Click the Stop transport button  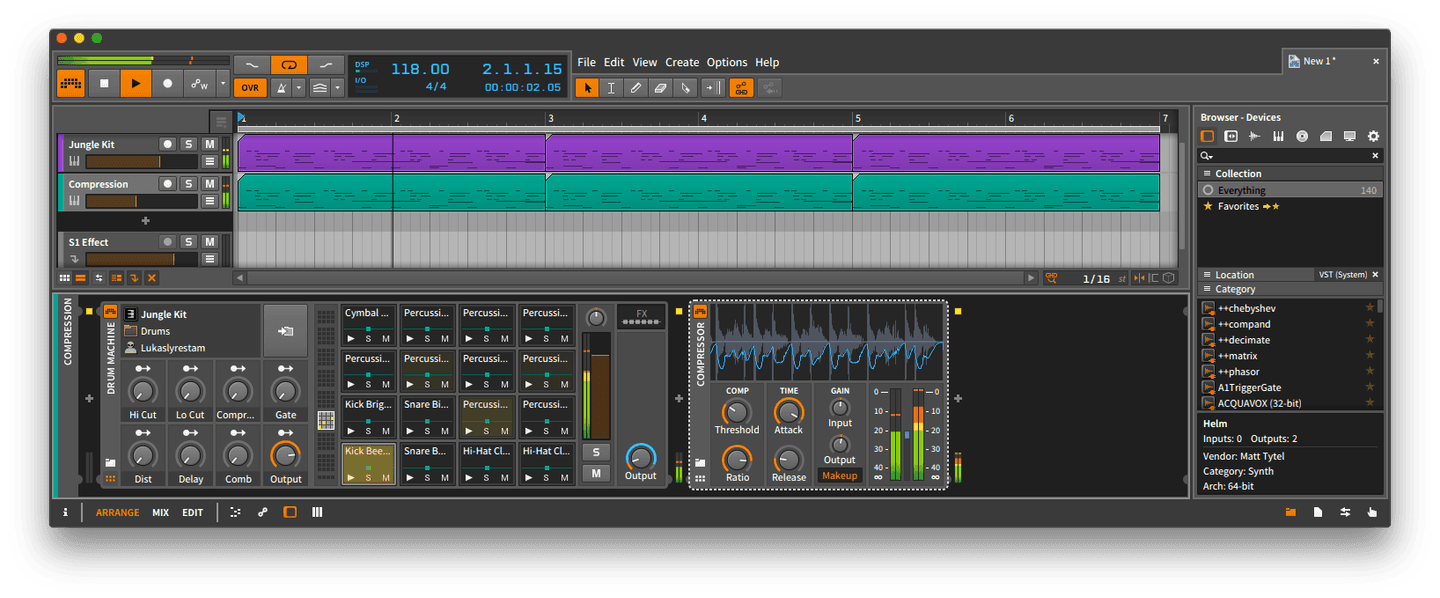[x=104, y=84]
